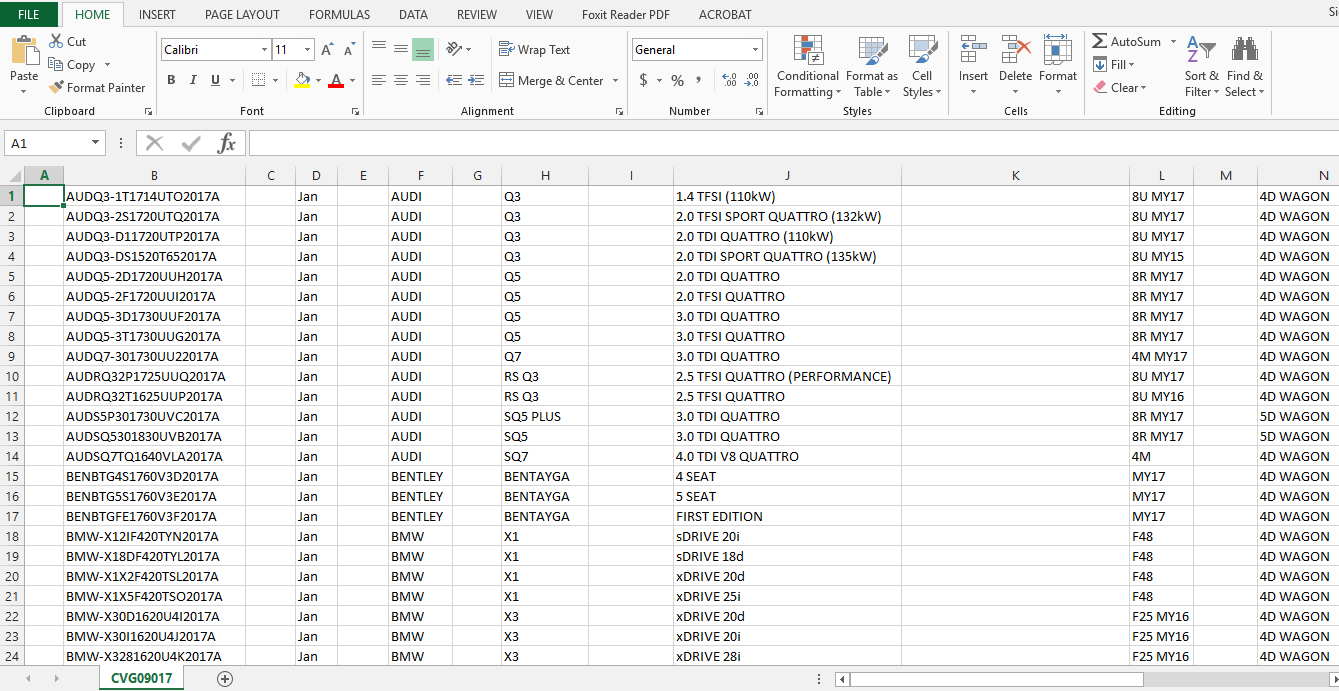Apply bold formatting
1339x691 pixels.
click(170, 80)
